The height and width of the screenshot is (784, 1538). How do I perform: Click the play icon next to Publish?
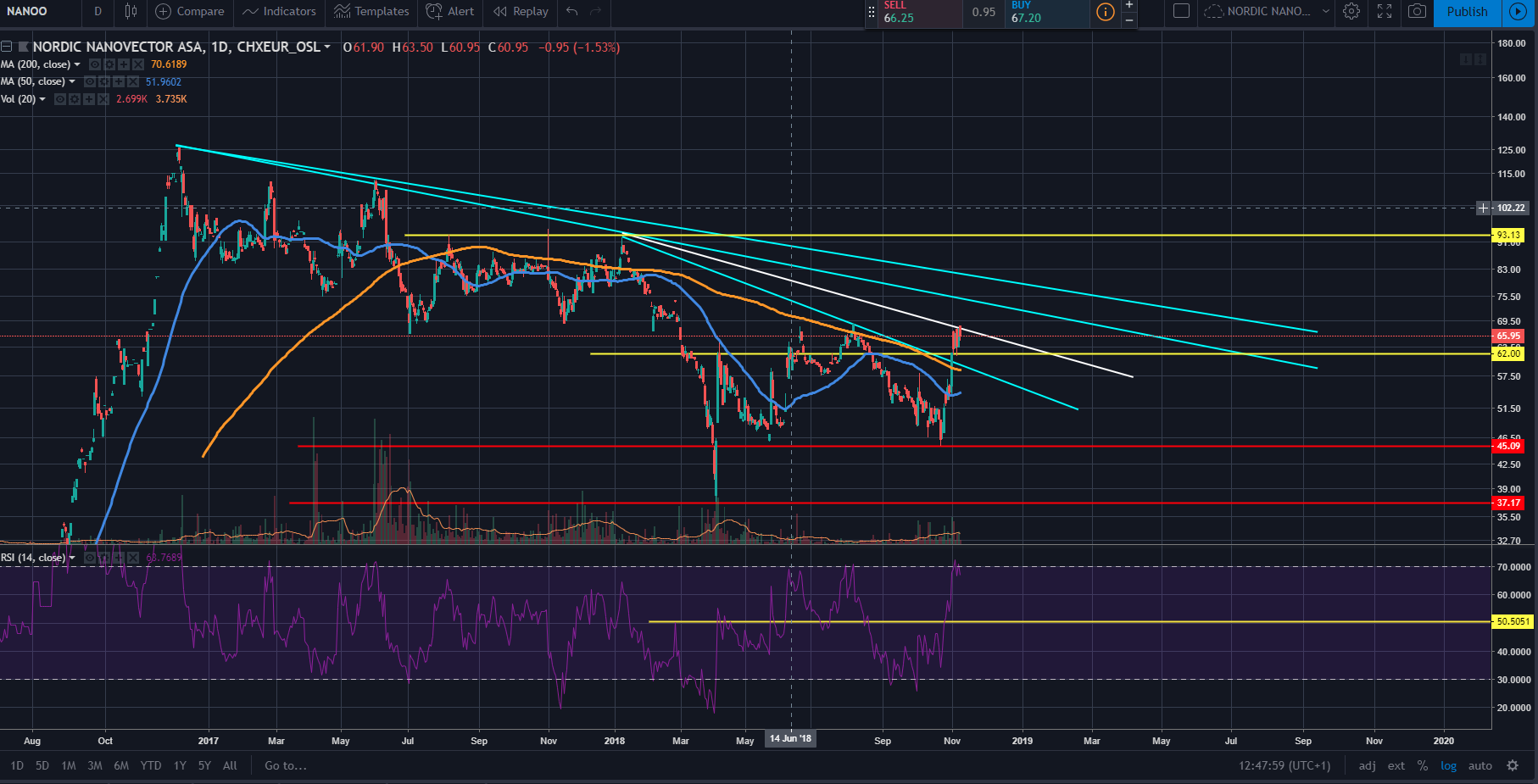pyautogui.click(x=1518, y=12)
